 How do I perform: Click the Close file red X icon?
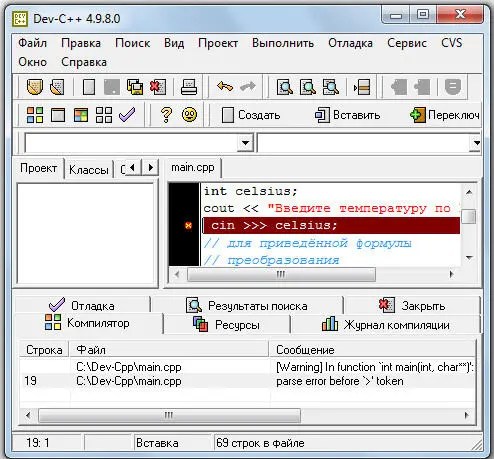pyautogui.click(x=158, y=87)
